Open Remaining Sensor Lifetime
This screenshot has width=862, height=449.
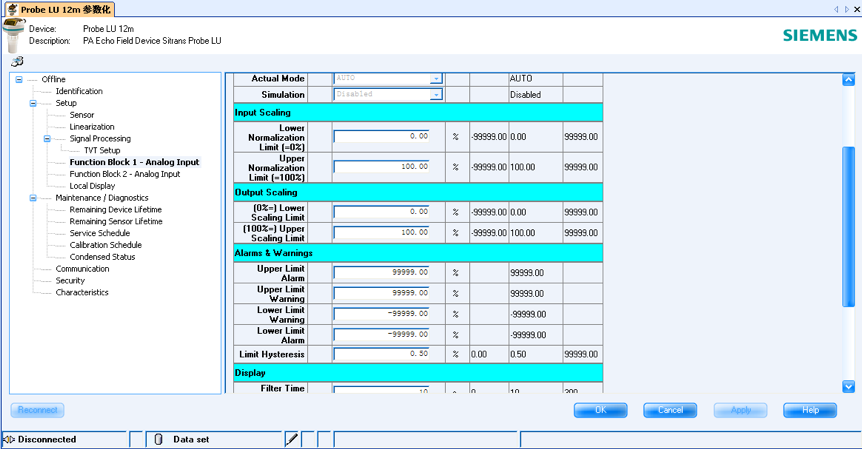(x=116, y=221)
